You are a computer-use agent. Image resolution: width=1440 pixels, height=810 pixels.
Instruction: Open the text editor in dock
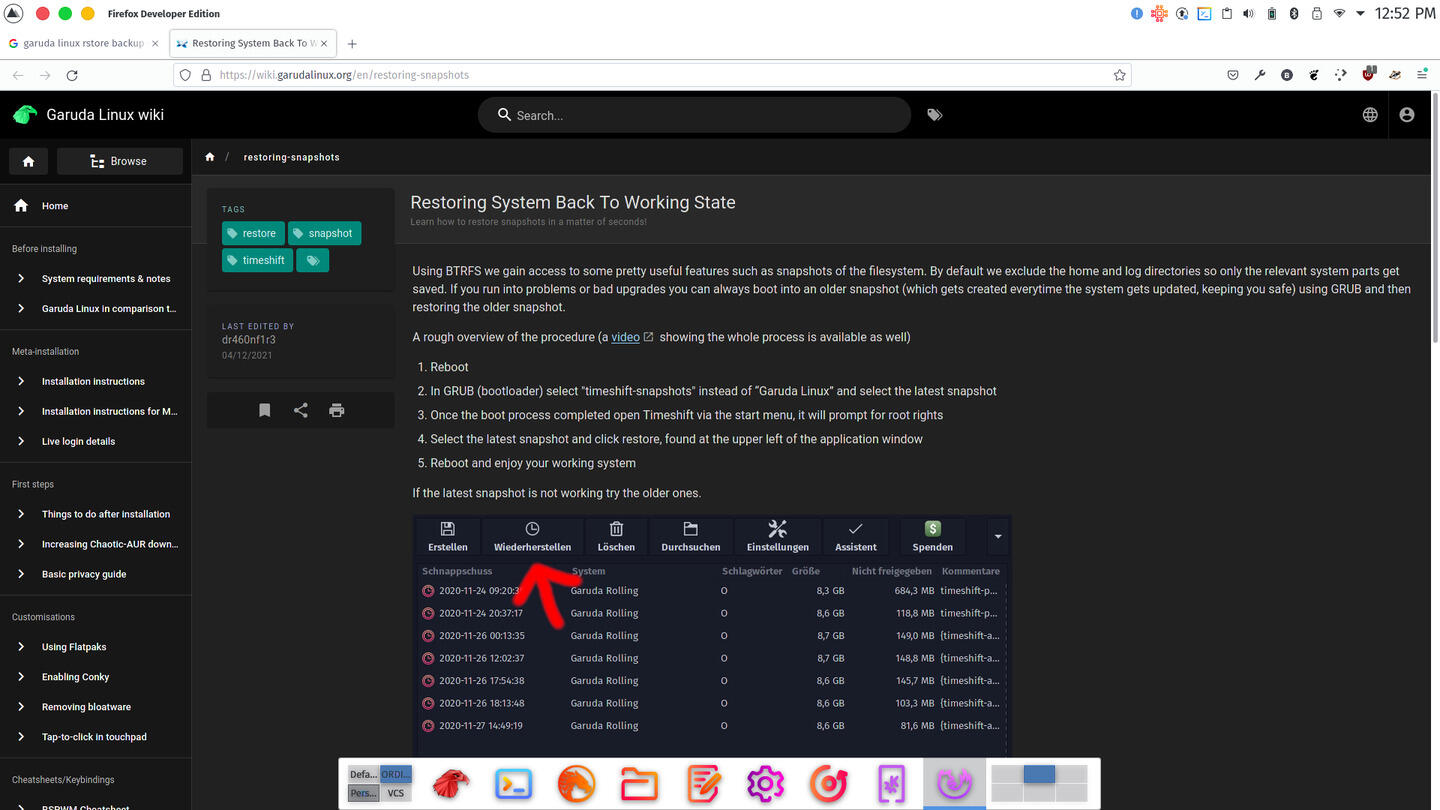[702, 784]
